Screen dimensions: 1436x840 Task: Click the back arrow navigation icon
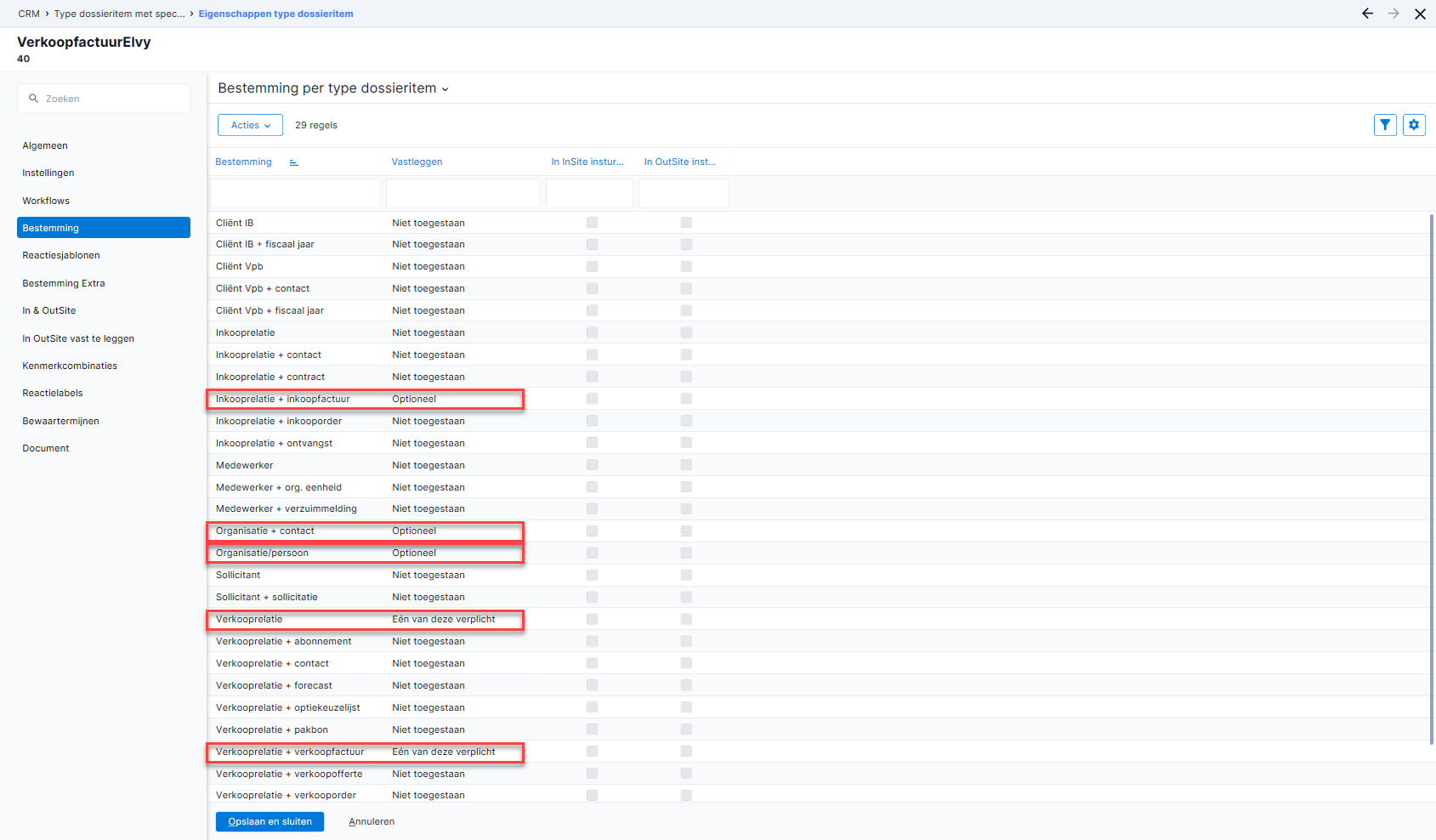click(x=1367, y=14)
